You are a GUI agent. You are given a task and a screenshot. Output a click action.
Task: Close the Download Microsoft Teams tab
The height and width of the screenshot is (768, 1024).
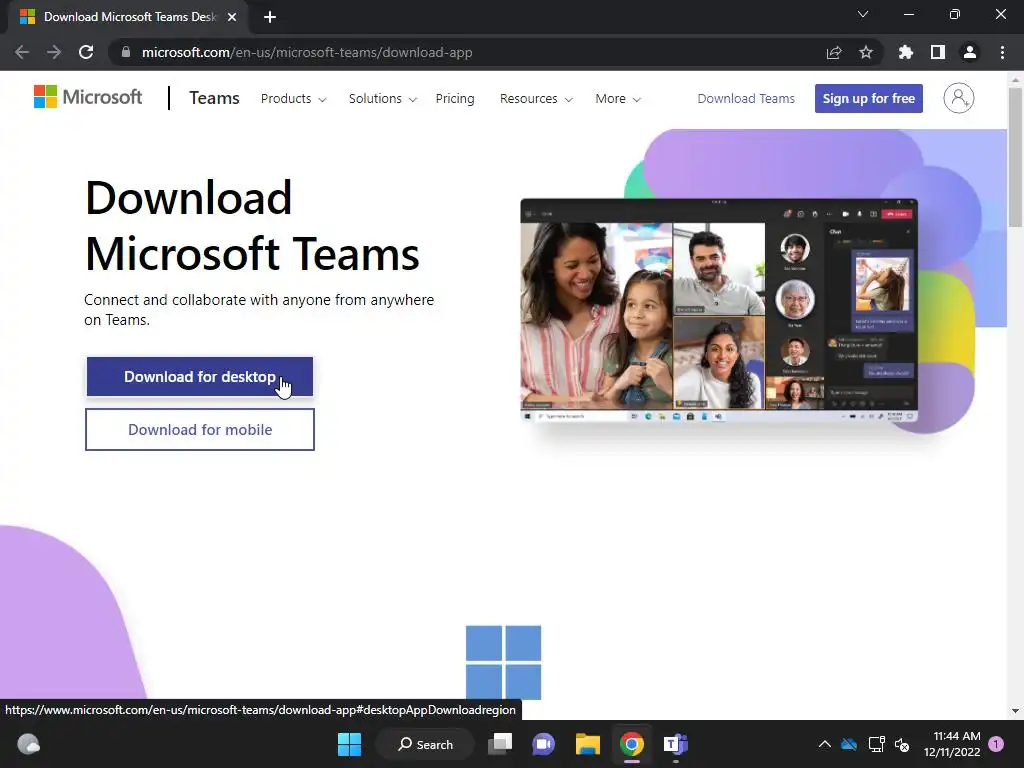[232, 17]
